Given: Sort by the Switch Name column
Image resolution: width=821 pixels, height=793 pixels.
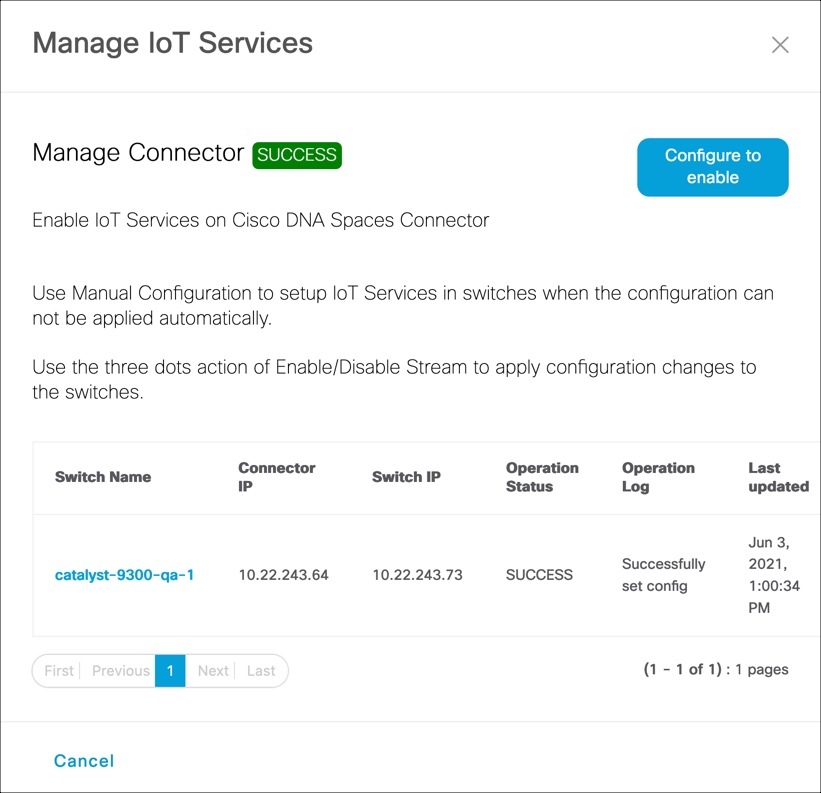Looking at the screenshot, I should (x=103, y=477).
